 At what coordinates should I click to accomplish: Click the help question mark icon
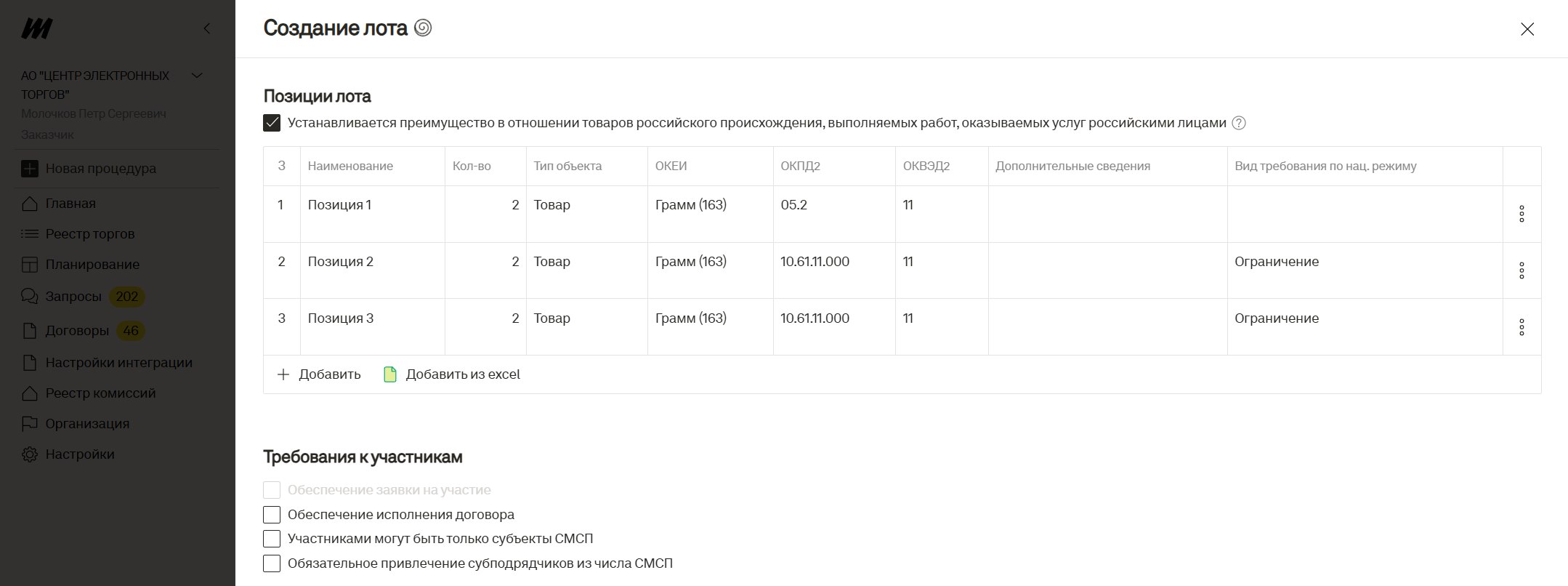(1240, 123)
